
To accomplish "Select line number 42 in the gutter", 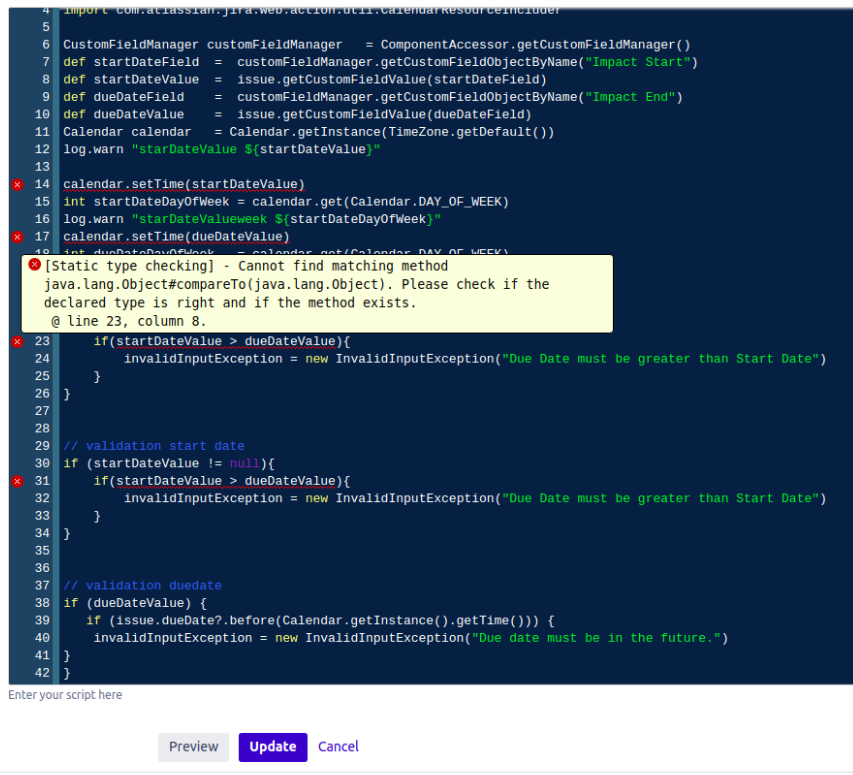I will (42, 672).
